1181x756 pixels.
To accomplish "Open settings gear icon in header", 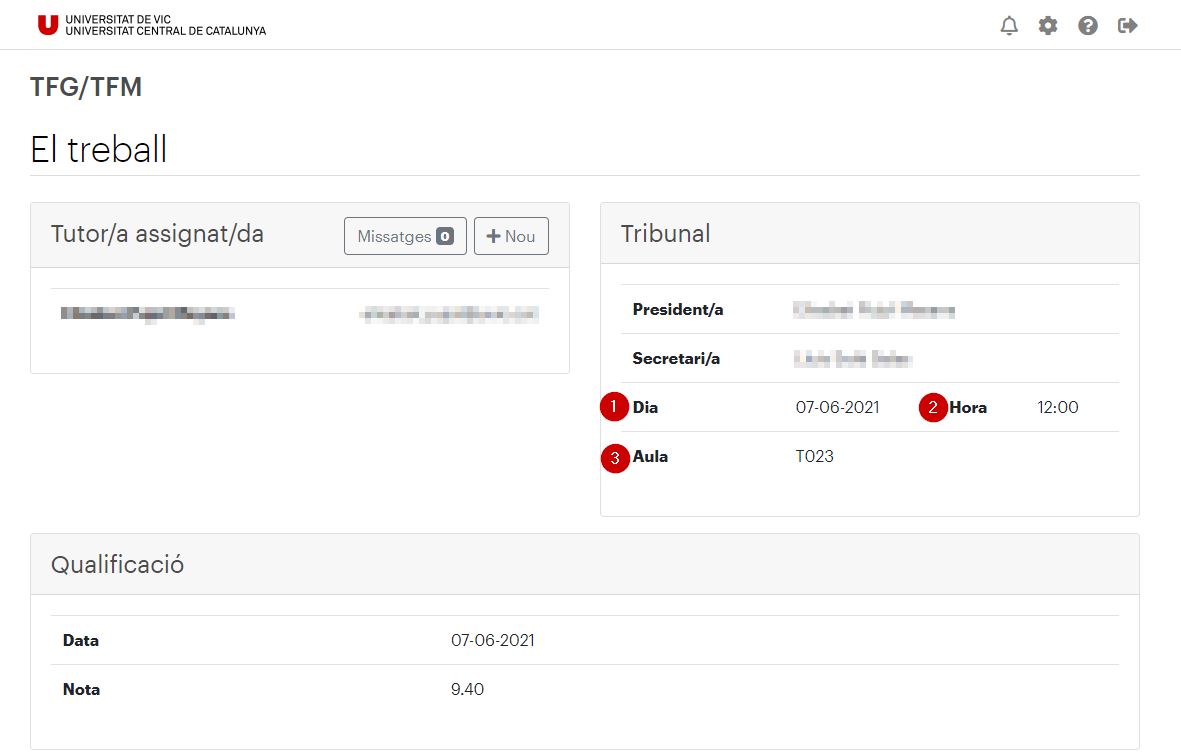I will [1048, 26].
